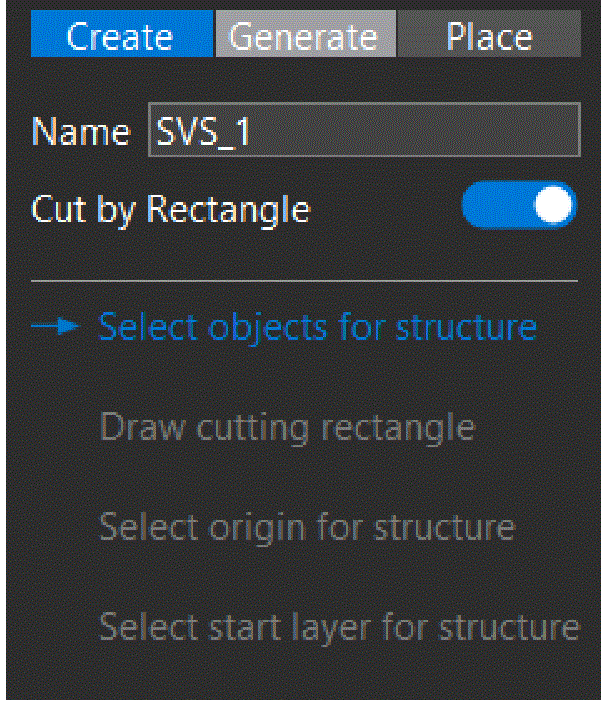Image resolution: width=601 pixels, height=702 pixels.
Task: Click the blue portion of the toggle
Action: [x=495, y=205]
